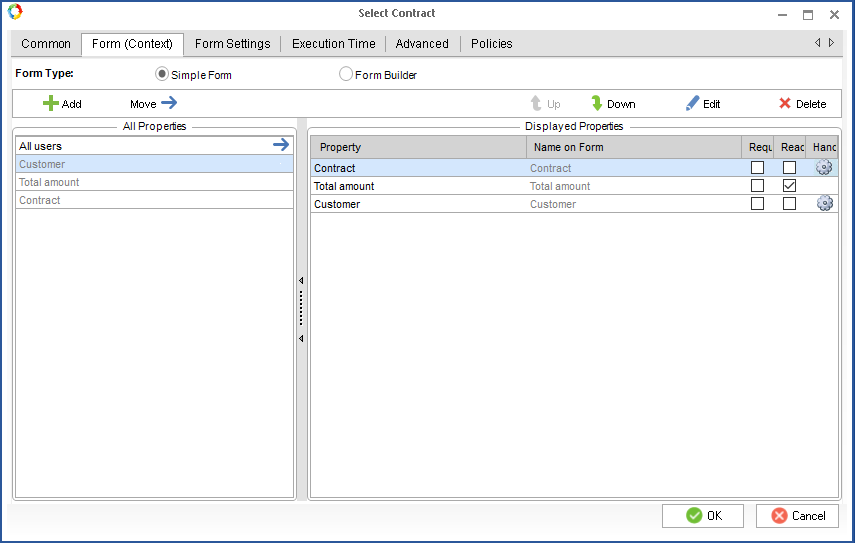Open handler gear icon for Contract row
Viewport: 855px width, 543px height.
pos(824,168)
